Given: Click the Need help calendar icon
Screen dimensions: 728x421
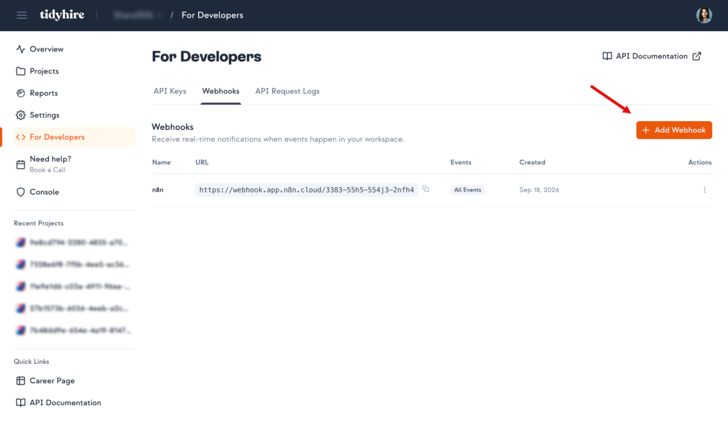Looking at the screenshot, I should 20,164.
